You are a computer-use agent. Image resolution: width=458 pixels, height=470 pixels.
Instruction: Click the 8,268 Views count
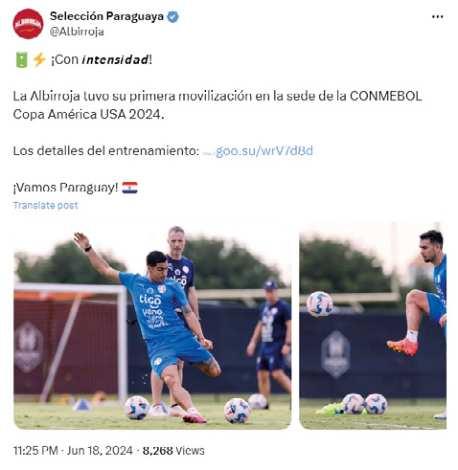coord(173,451)
